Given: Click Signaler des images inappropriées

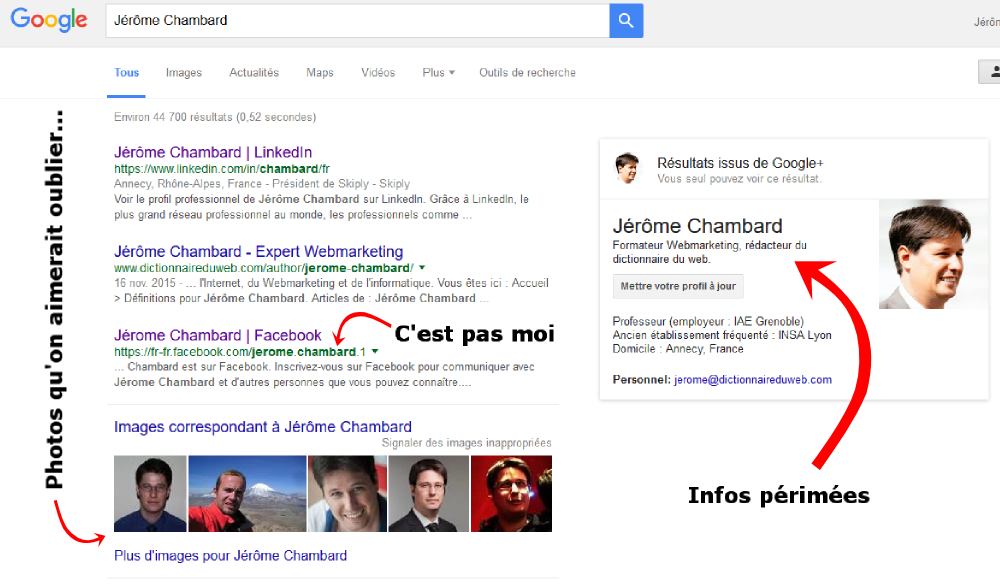Looking at the screenshot, I should [x=466, y=443].
